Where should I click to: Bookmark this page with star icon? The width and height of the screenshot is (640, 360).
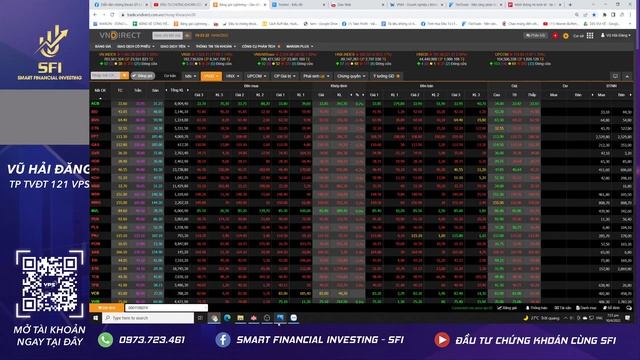tap(594, 14)
